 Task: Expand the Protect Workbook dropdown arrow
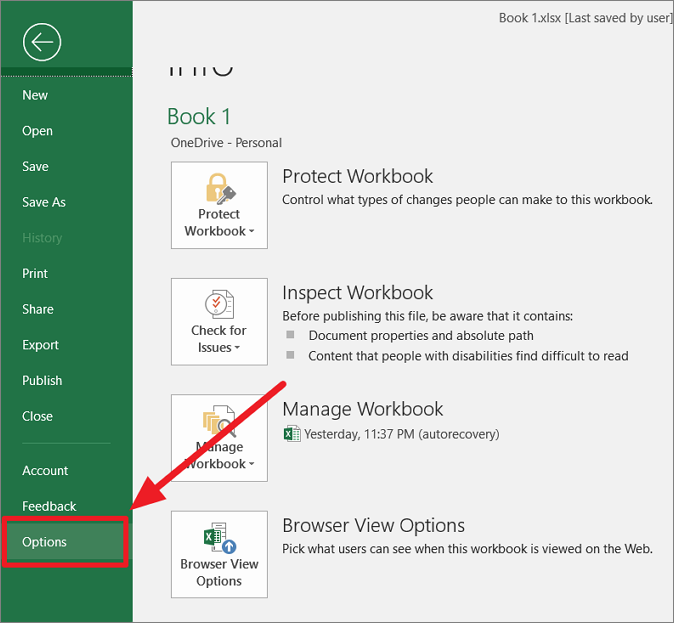(x=251, y=231)
